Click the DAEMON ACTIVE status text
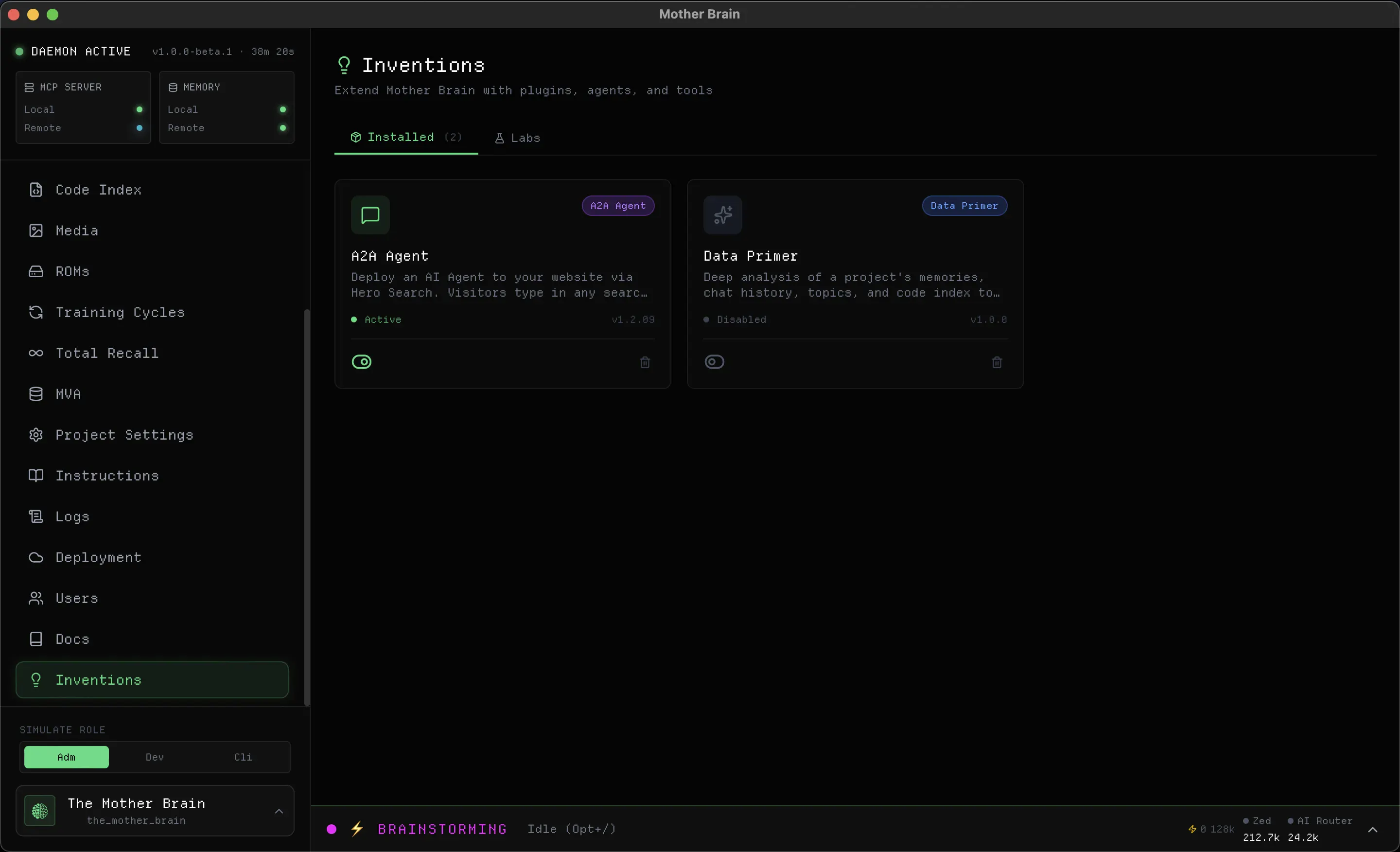 [x=81, y=52]
